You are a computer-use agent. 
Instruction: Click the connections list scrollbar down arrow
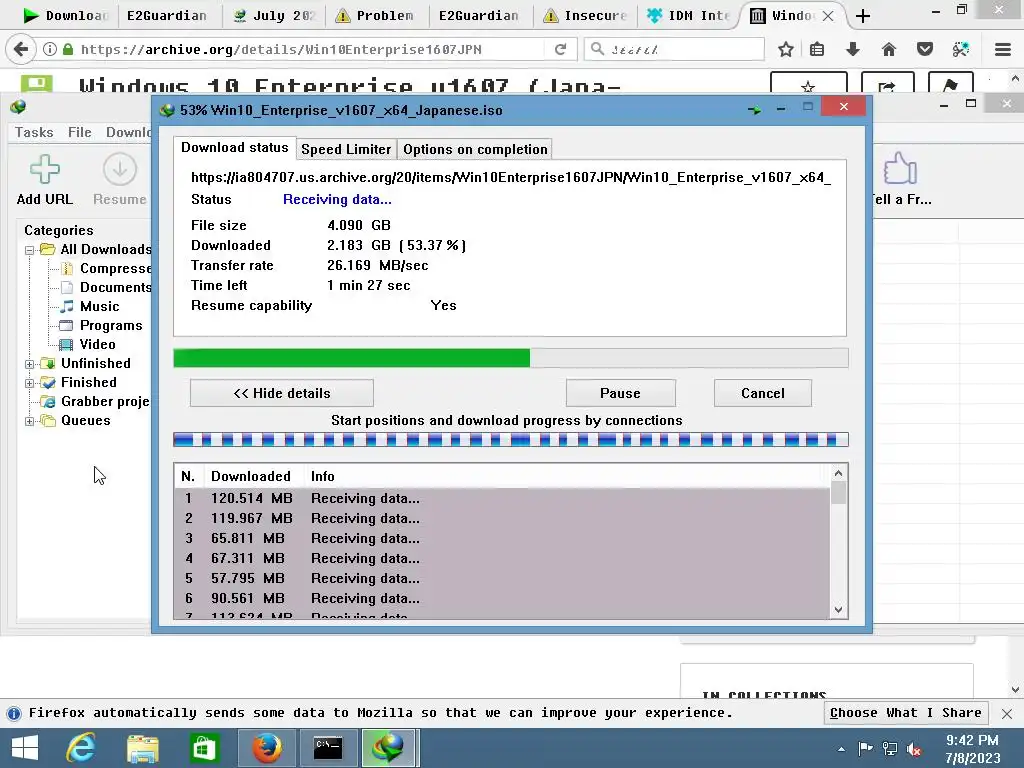(x=839, y=610)
